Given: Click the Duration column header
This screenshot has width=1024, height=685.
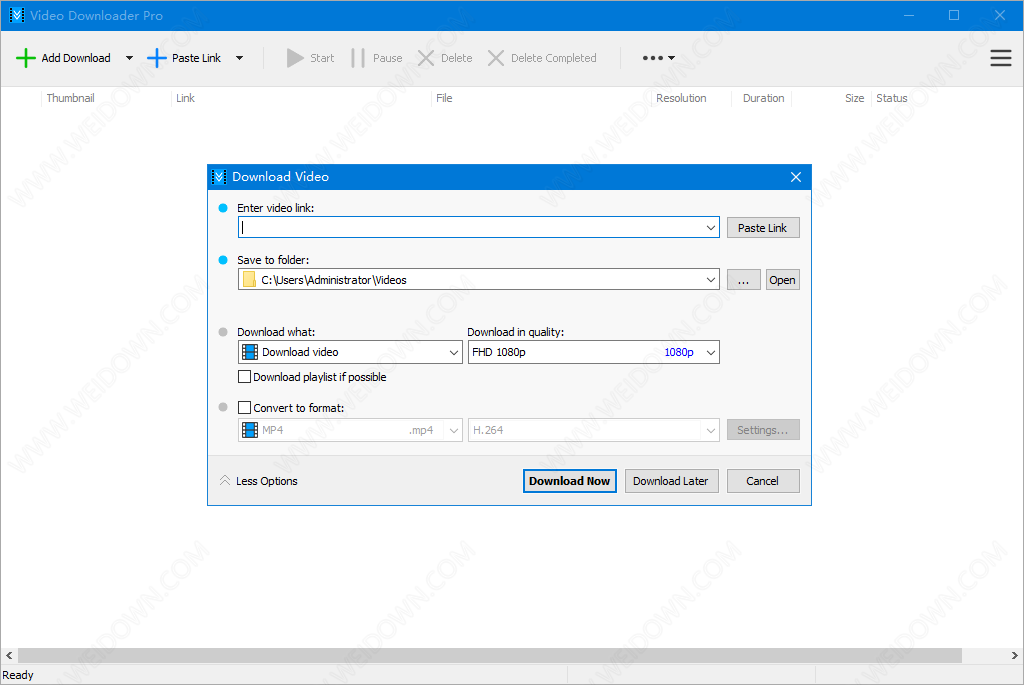Looking at the screenshot, I should (x=763, y=98).
